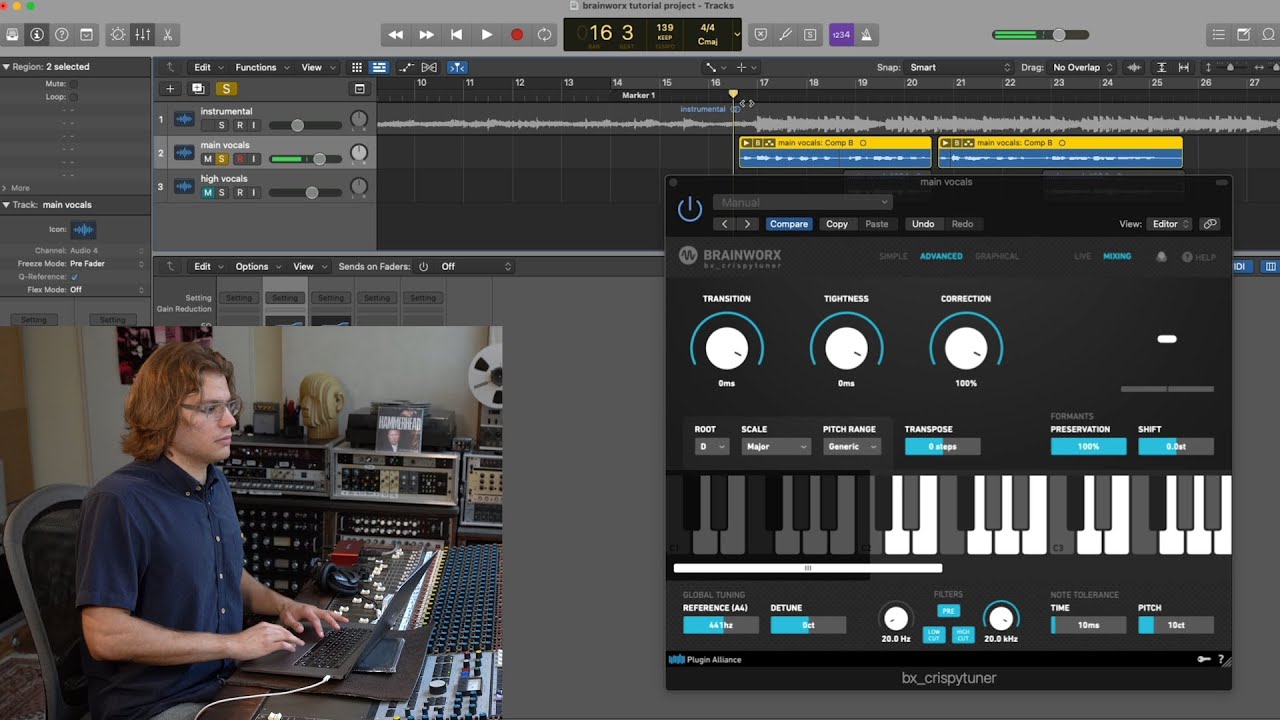
Task: Toggle the Flex bowtie icon in Tracks toolbar
Action: click(429, 67)
